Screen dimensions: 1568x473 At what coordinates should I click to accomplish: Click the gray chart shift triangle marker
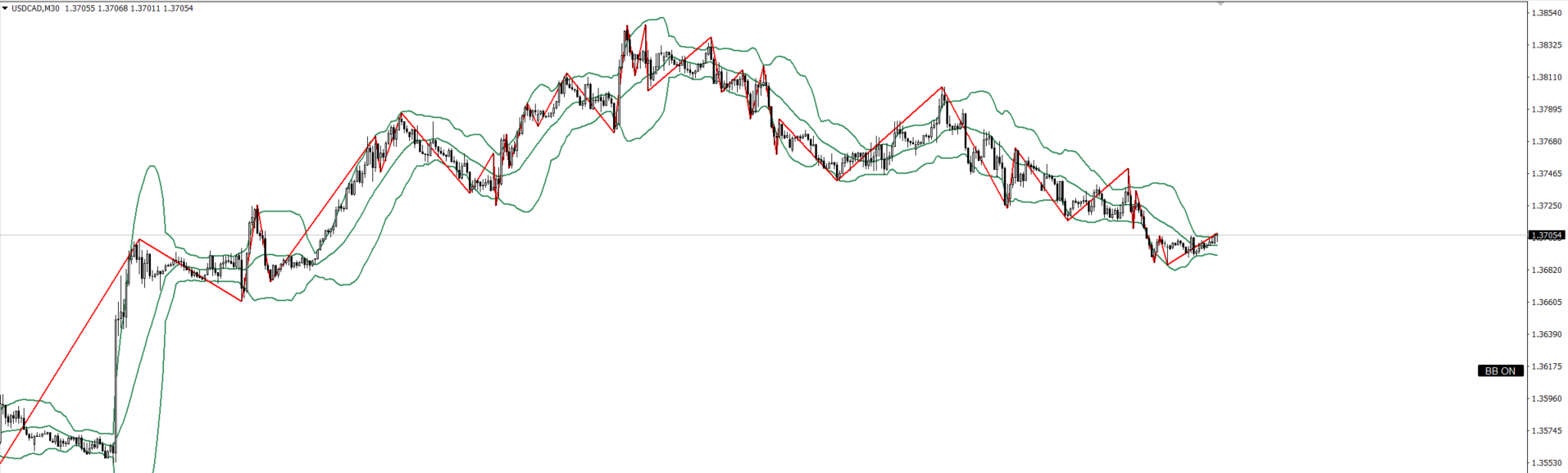click(1220, 4)
